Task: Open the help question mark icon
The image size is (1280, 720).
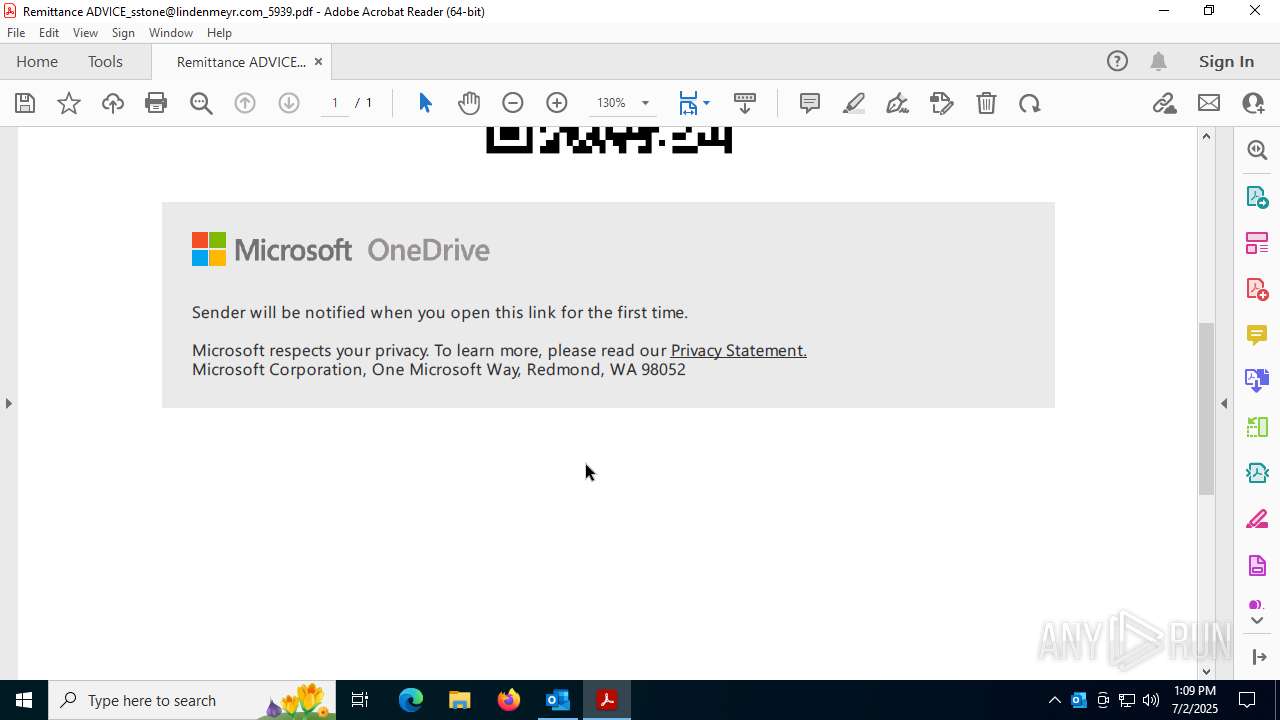Action: (1117, 62)
